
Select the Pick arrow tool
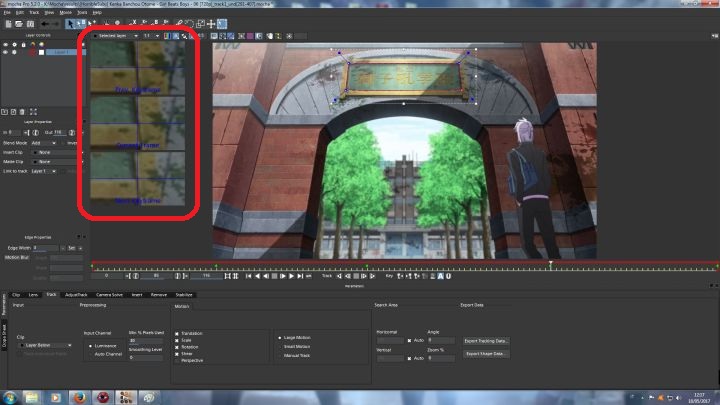pyautogui.click(x=70, y=24)
